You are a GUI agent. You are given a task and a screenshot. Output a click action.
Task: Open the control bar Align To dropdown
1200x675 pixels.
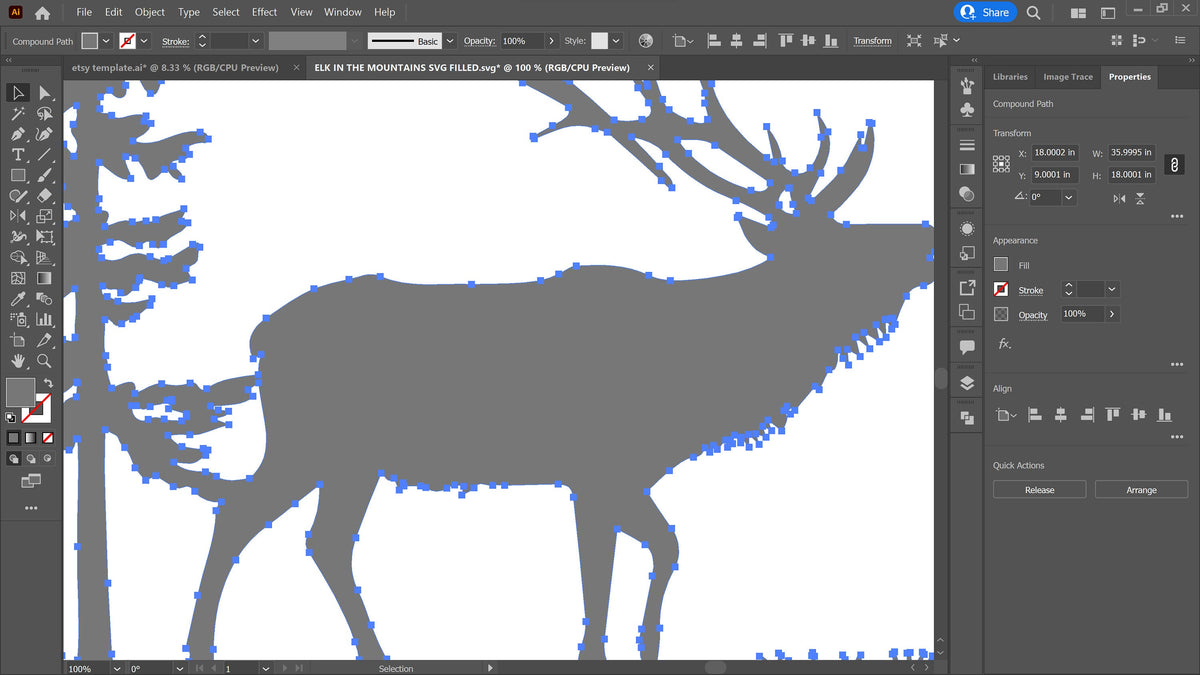682,41
